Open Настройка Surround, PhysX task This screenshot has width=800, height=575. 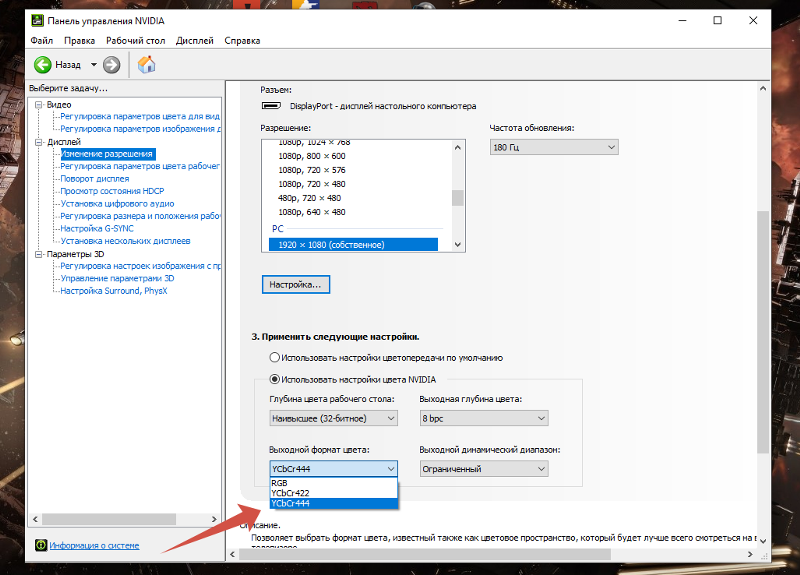[x=114, y=291]
